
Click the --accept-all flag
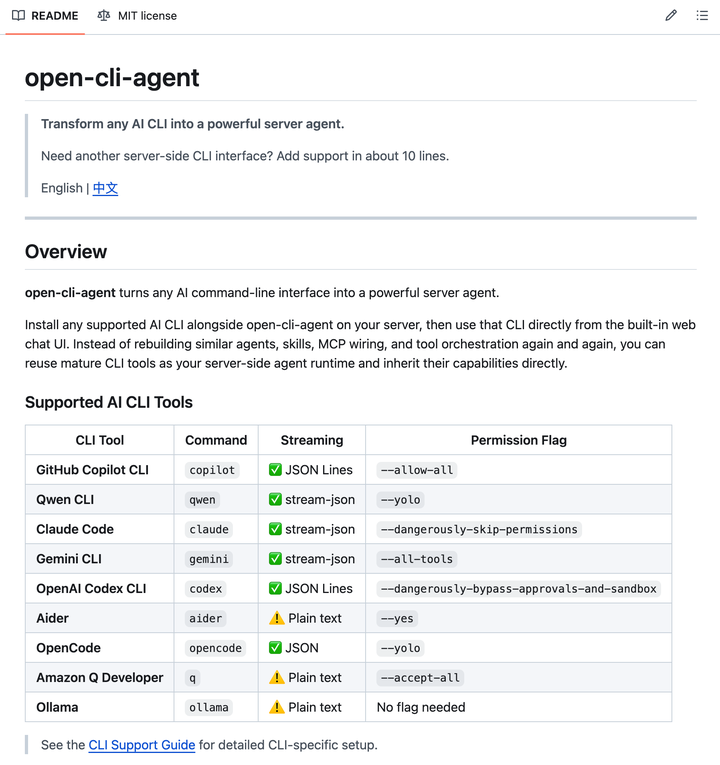point(420,678)
